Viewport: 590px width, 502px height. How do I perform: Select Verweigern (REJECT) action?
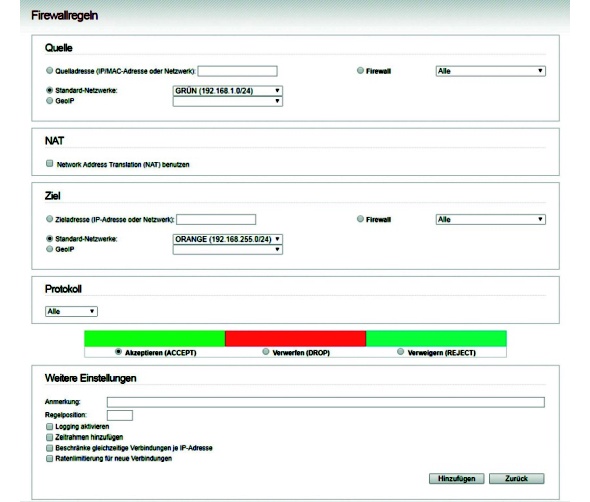pyautogui.click(x=400, y=351)
